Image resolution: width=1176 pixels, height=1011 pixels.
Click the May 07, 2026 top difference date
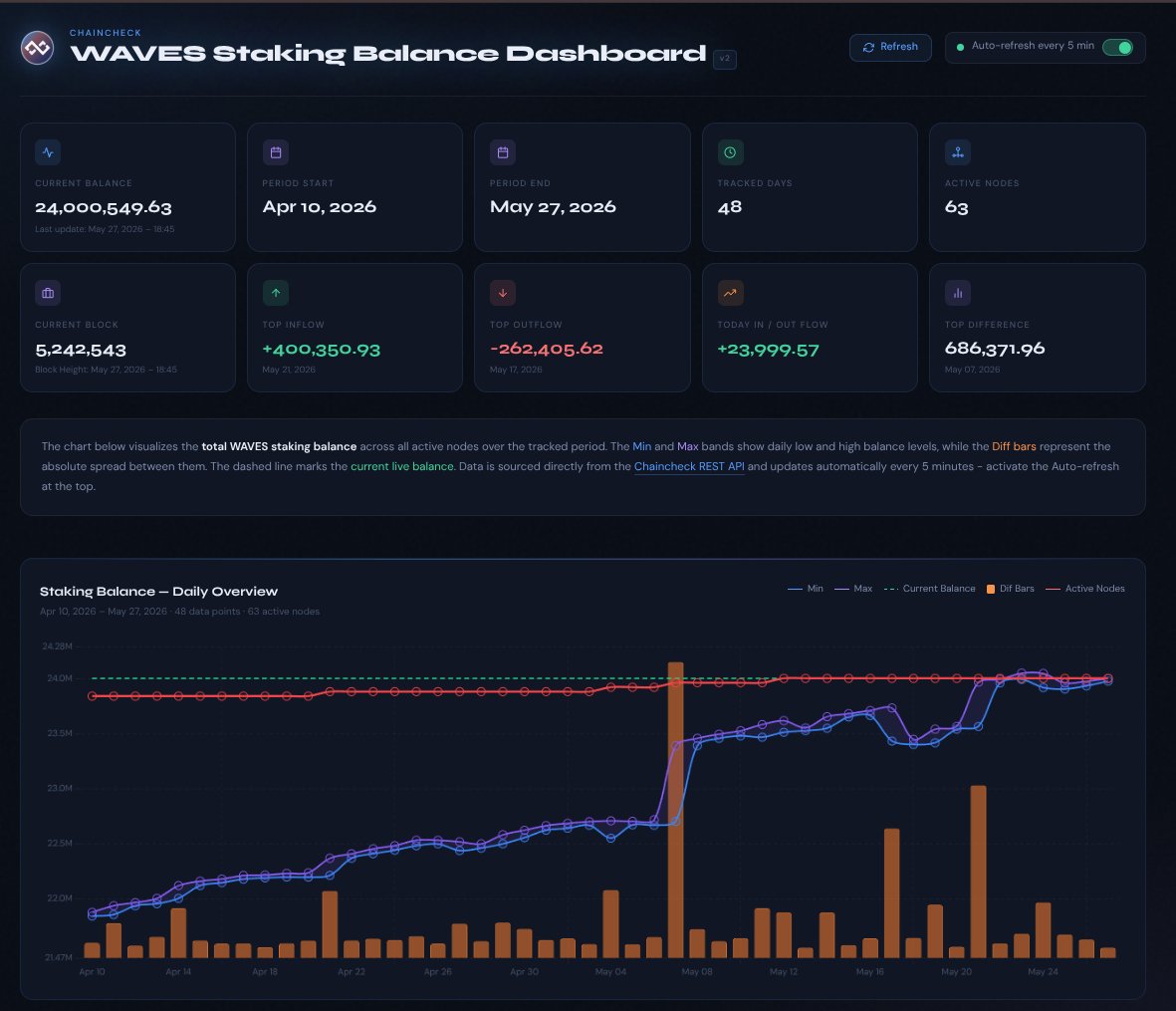tap(972, 370)
